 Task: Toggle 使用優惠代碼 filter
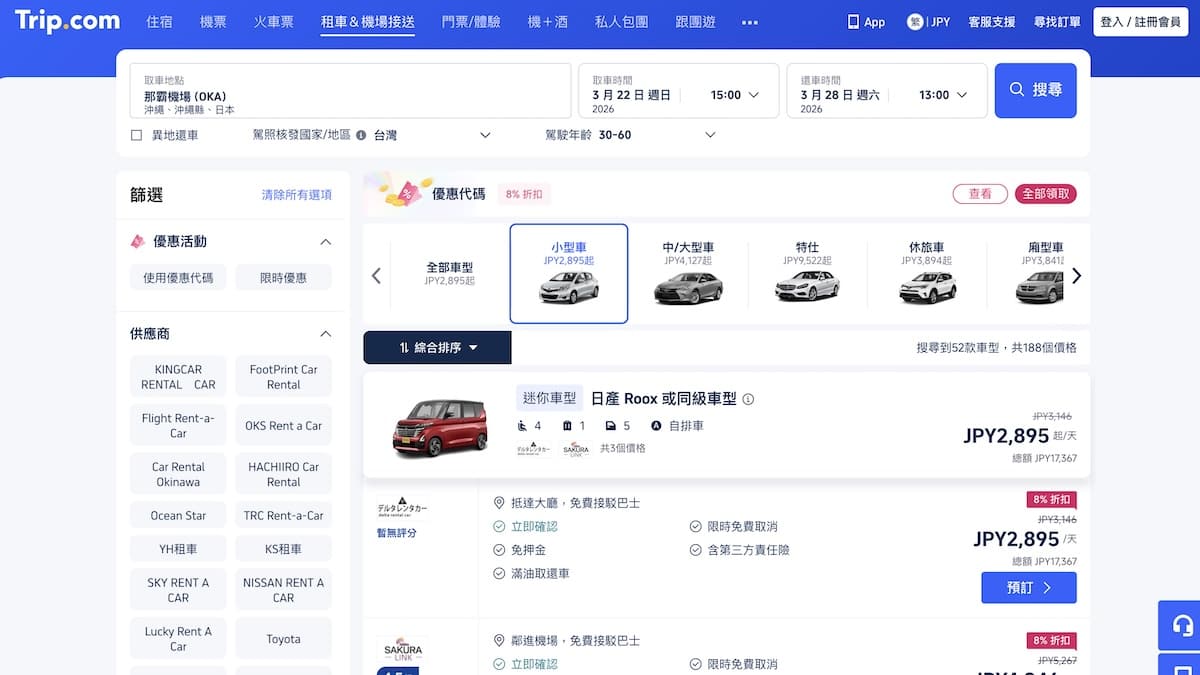(x=178, y=278)
